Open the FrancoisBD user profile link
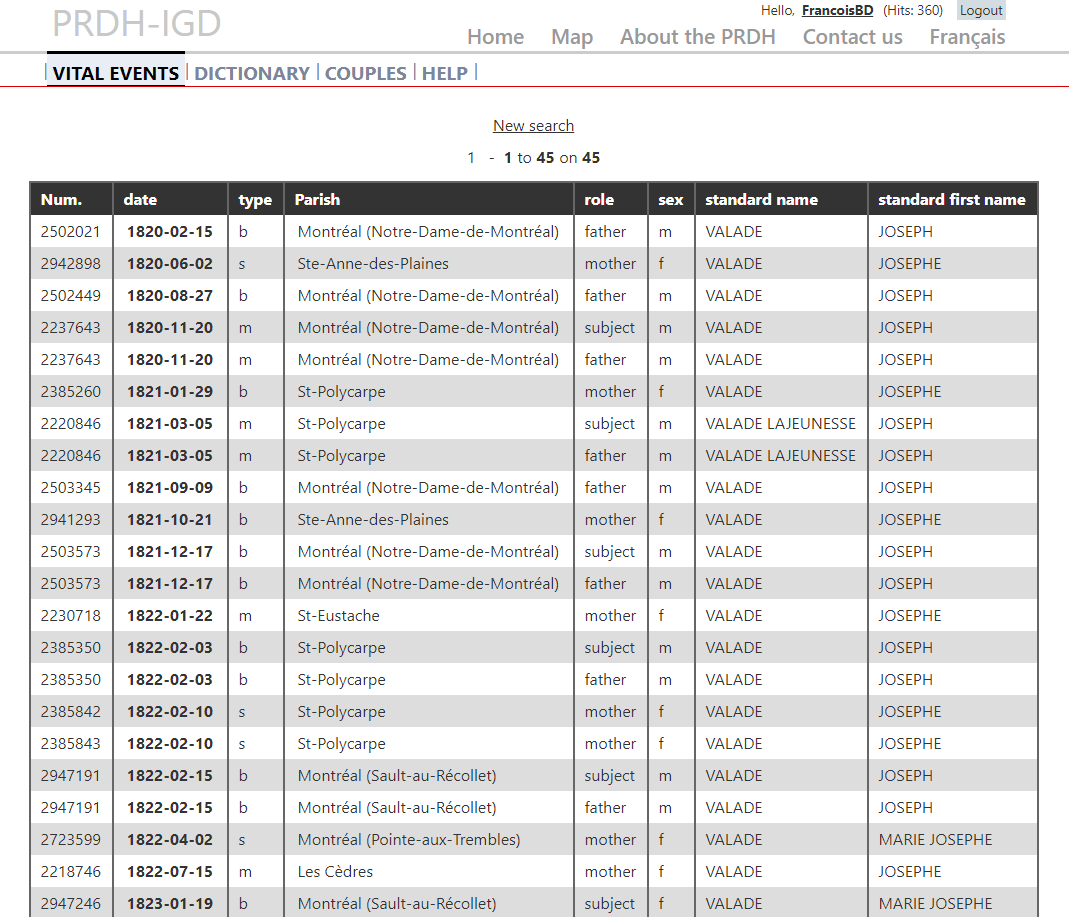The width and height of the screenshot is (1069, 917). tap(837, 10)
